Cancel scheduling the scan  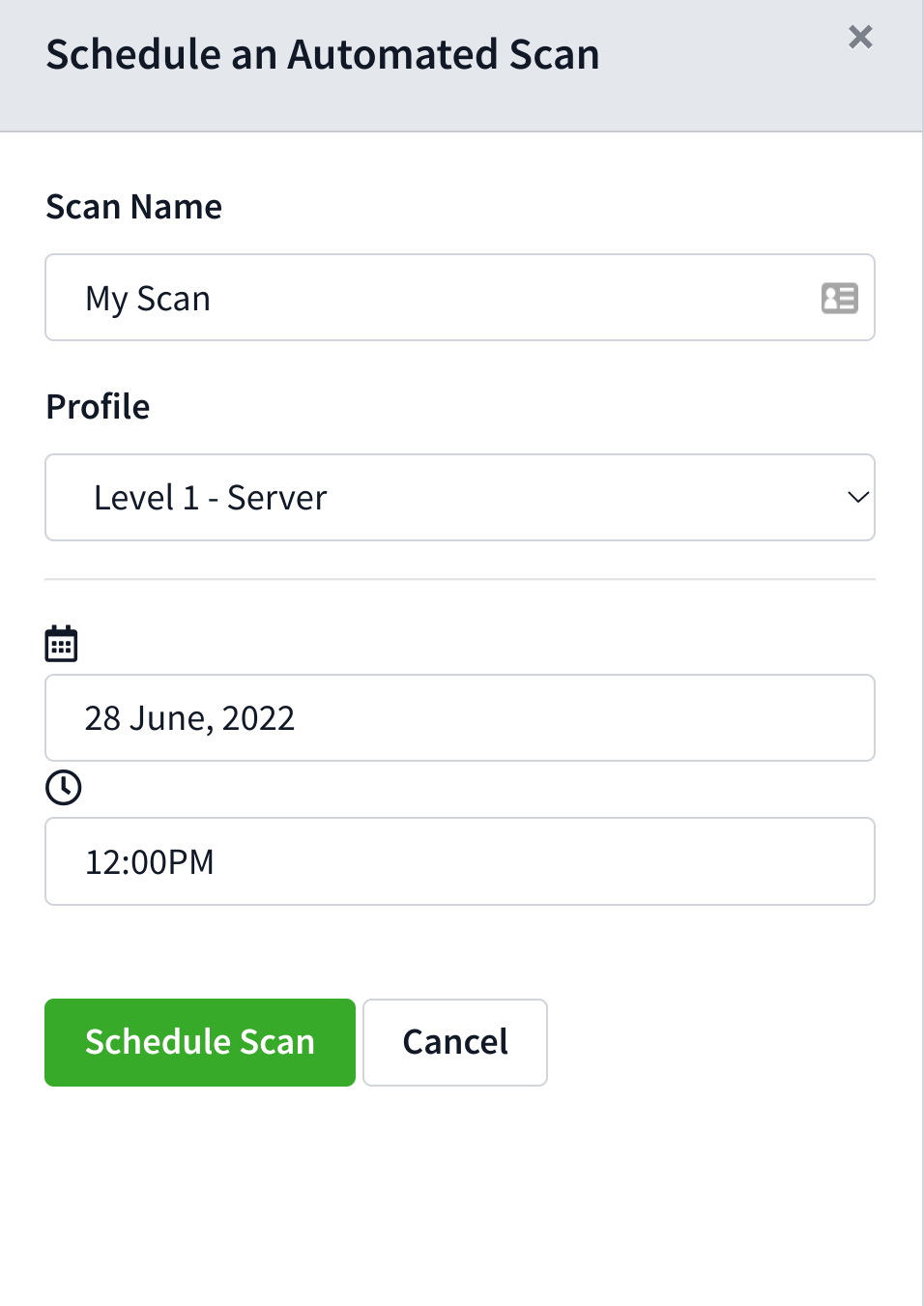pos(455,1042)
